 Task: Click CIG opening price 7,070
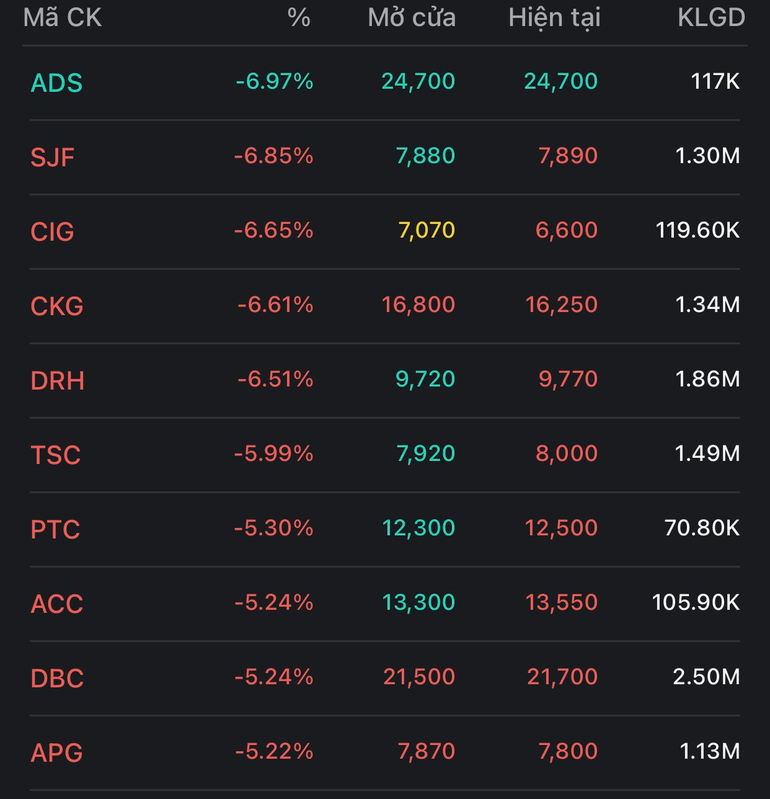[x=426, y=231]
